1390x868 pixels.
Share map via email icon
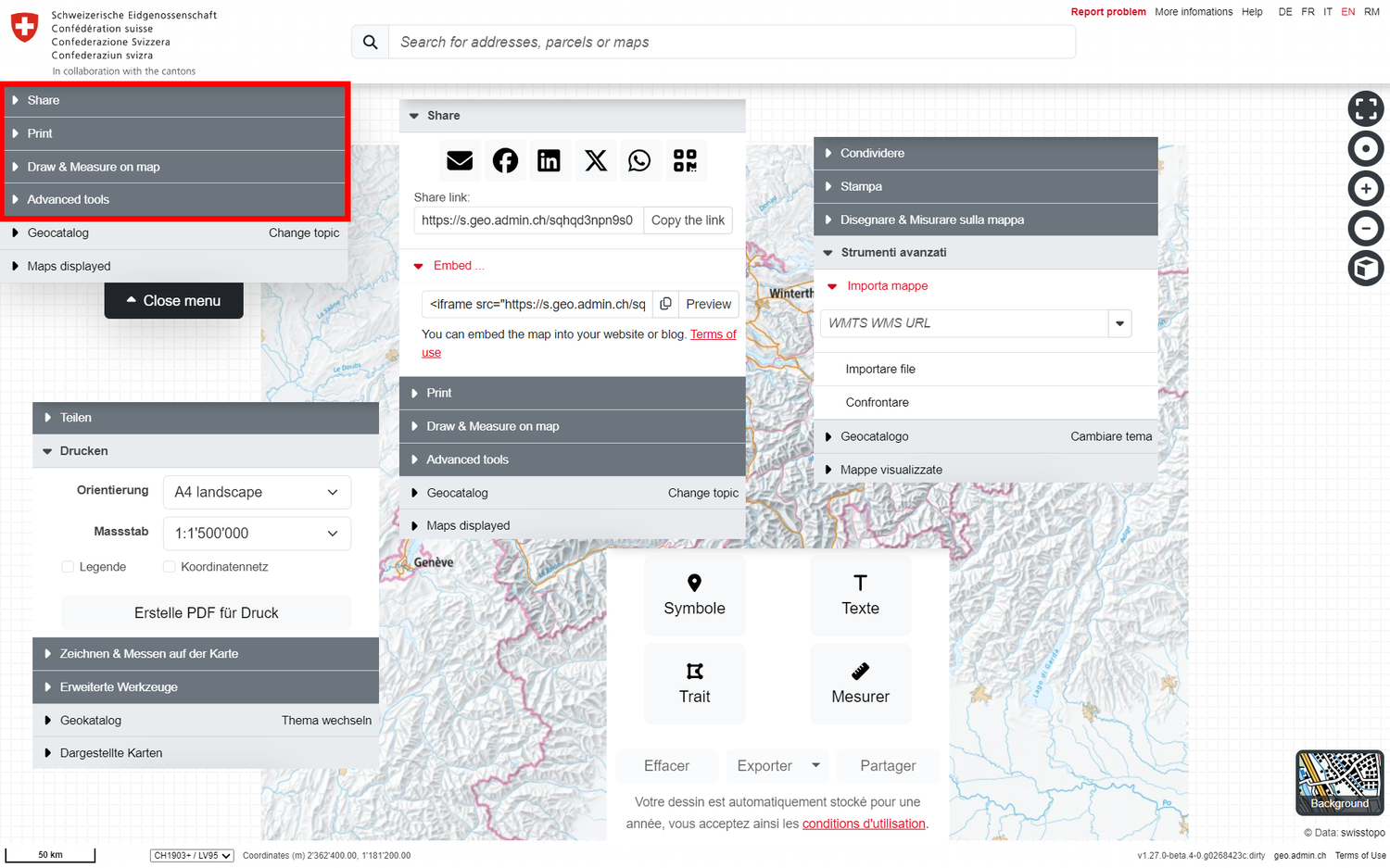(x=460, y=161)
